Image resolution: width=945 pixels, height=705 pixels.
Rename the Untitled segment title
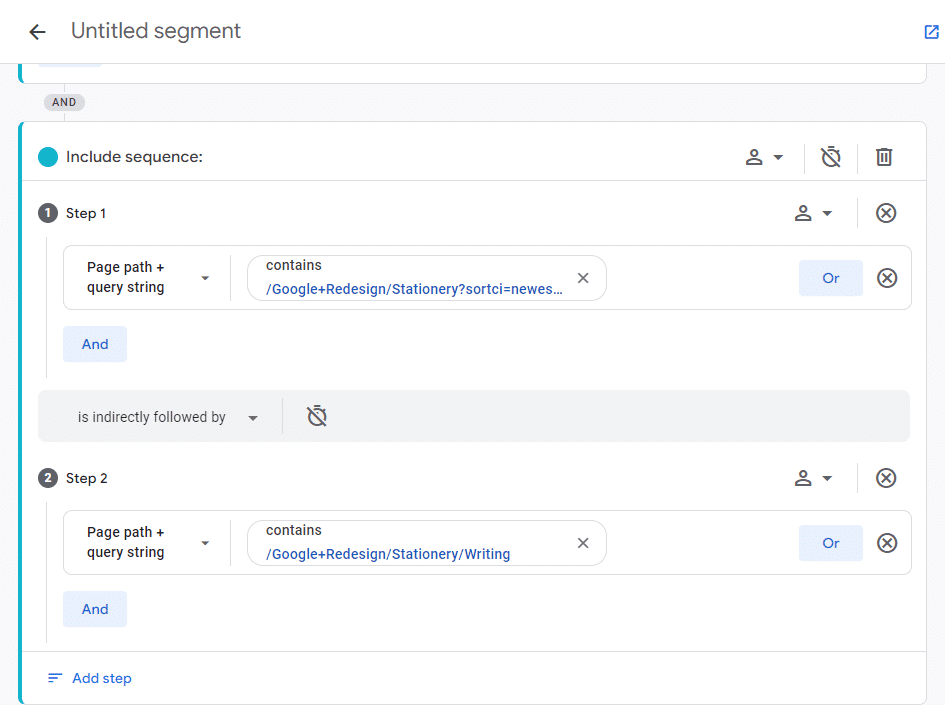click(x=155, y=31)
